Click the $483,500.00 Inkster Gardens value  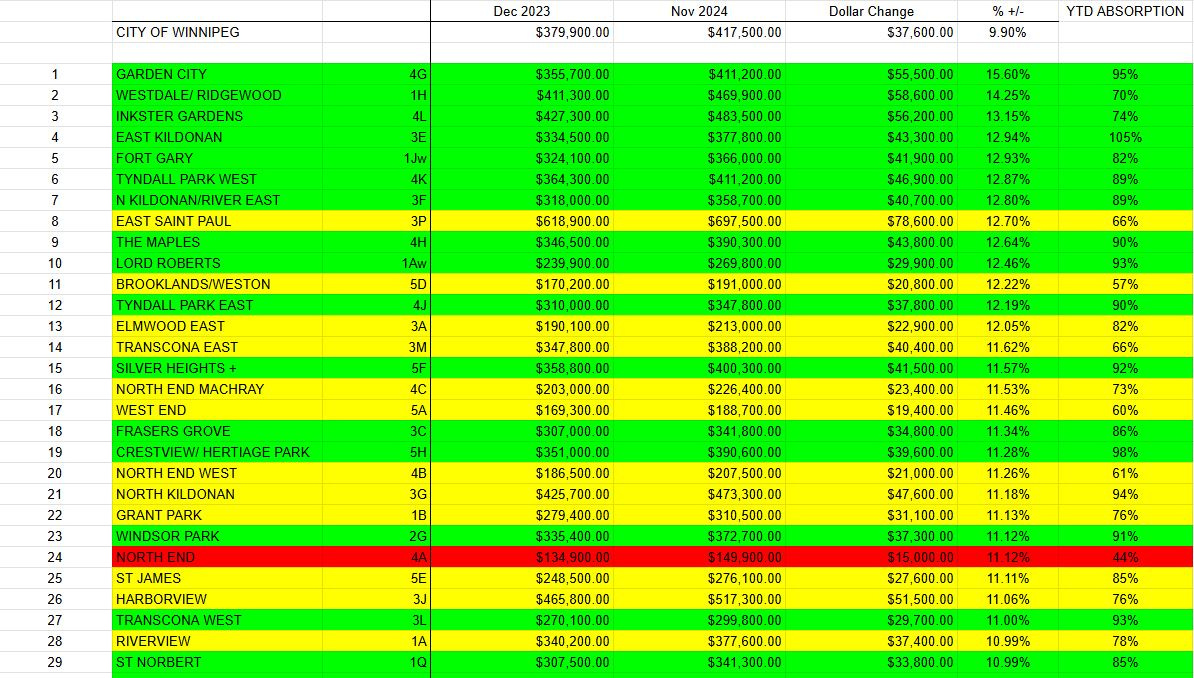(x=699, y=116)
